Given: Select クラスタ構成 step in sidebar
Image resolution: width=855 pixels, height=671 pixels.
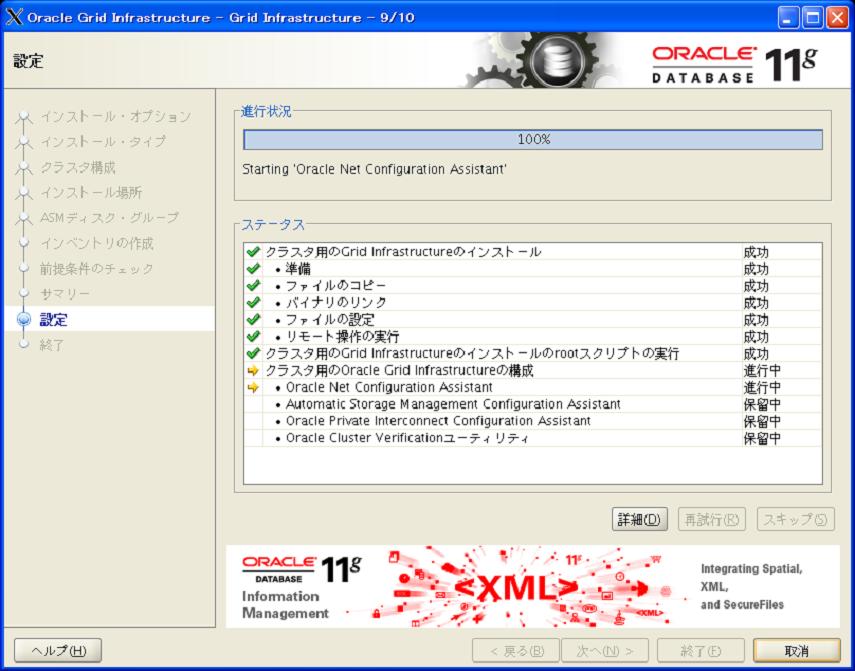Looking at the screenshot, I should tap(78, 167).
